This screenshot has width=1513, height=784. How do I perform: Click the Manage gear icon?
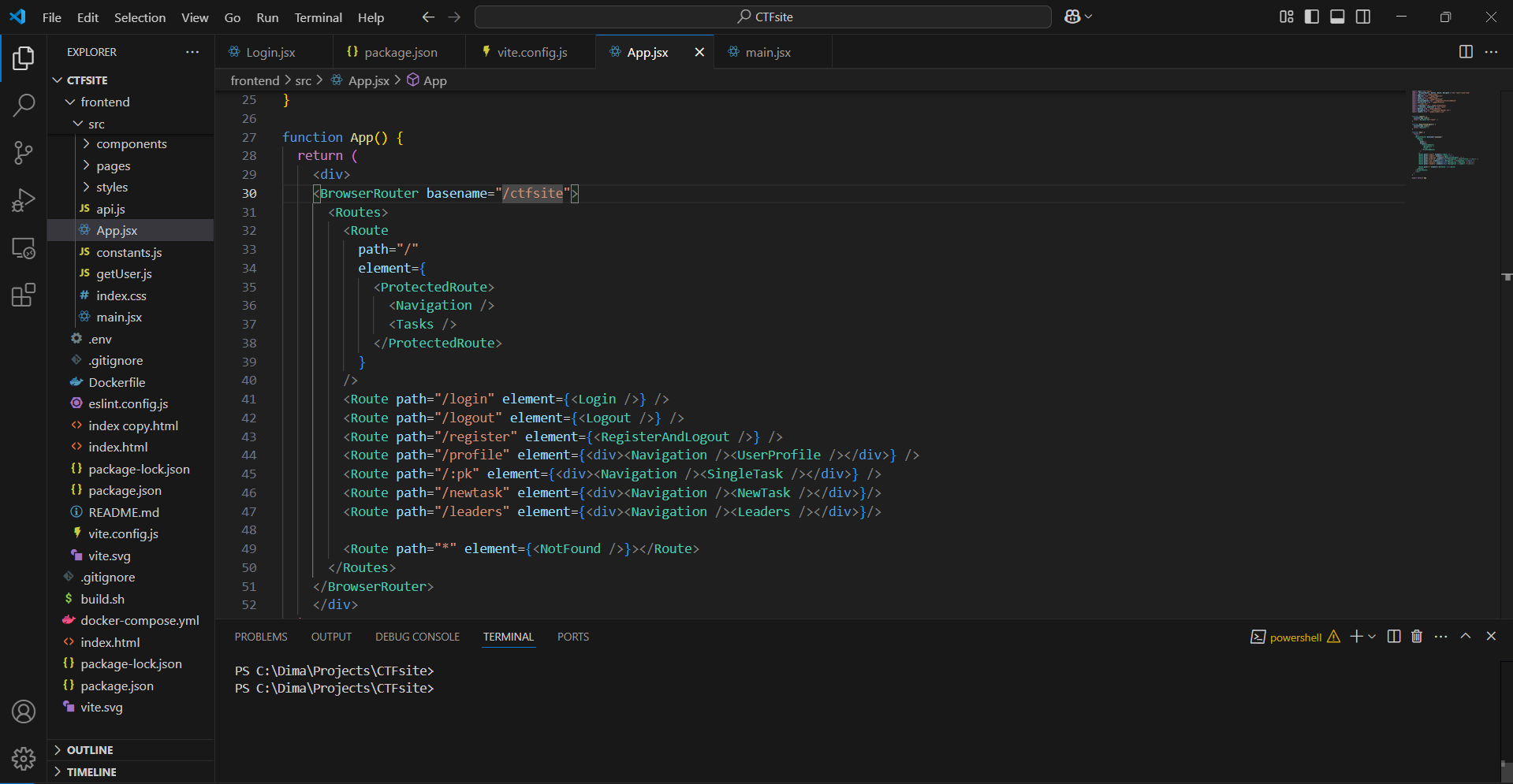[x=24, y=758]
